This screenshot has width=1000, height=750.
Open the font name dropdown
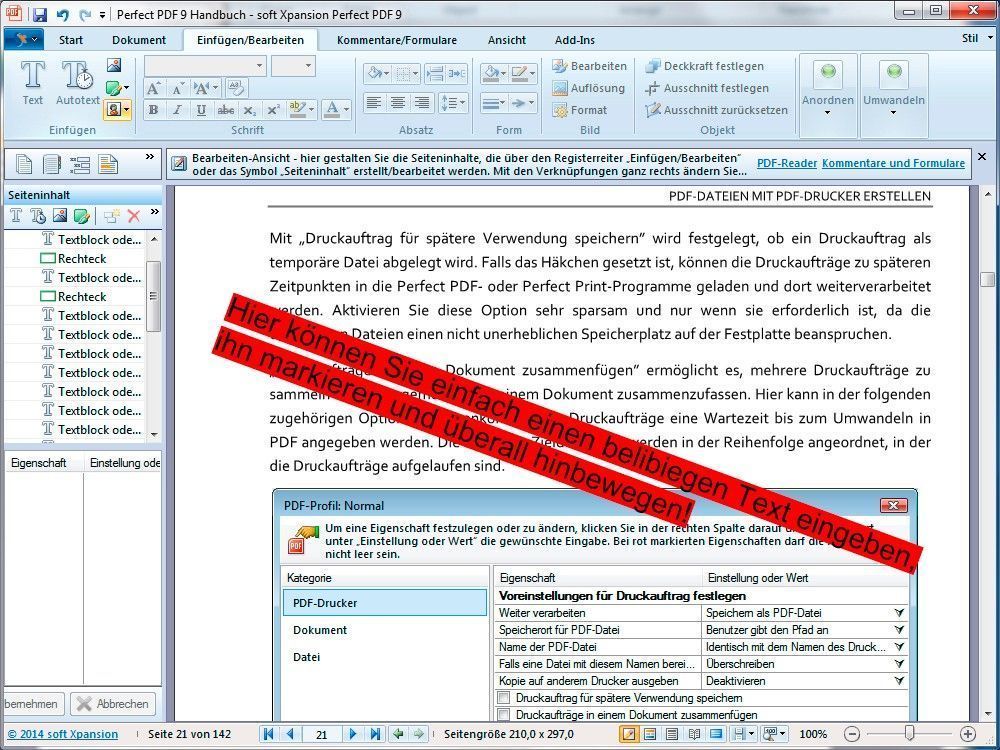click(x=259, y=66)
